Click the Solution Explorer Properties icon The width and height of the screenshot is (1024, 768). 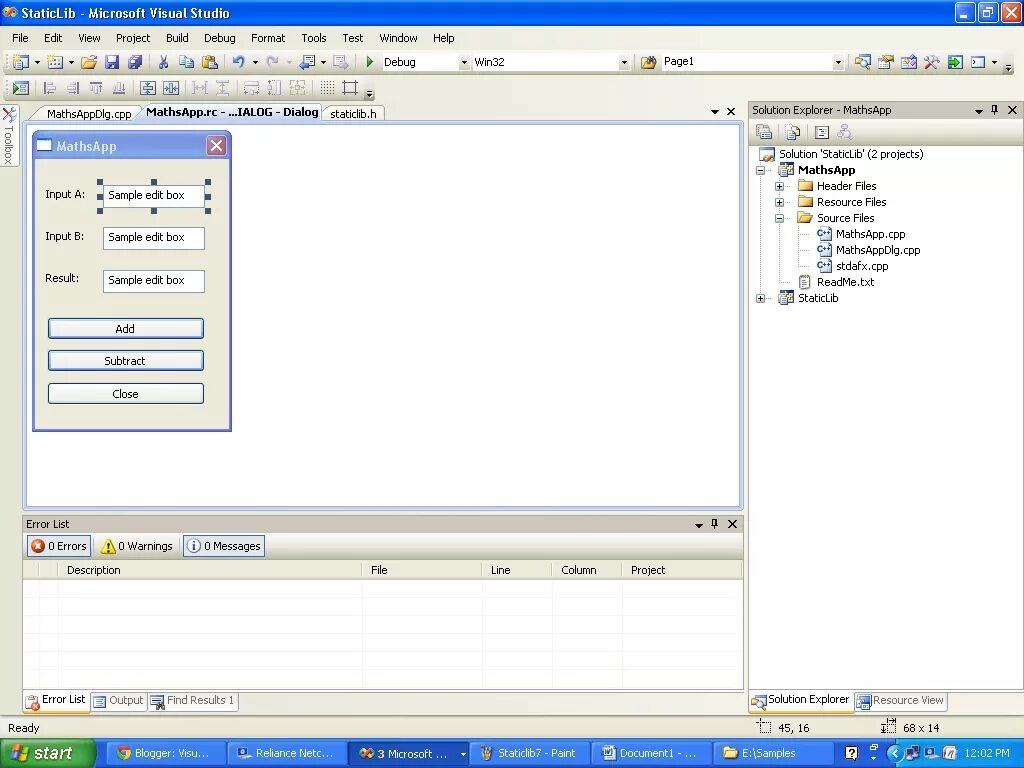pos(764,132)
